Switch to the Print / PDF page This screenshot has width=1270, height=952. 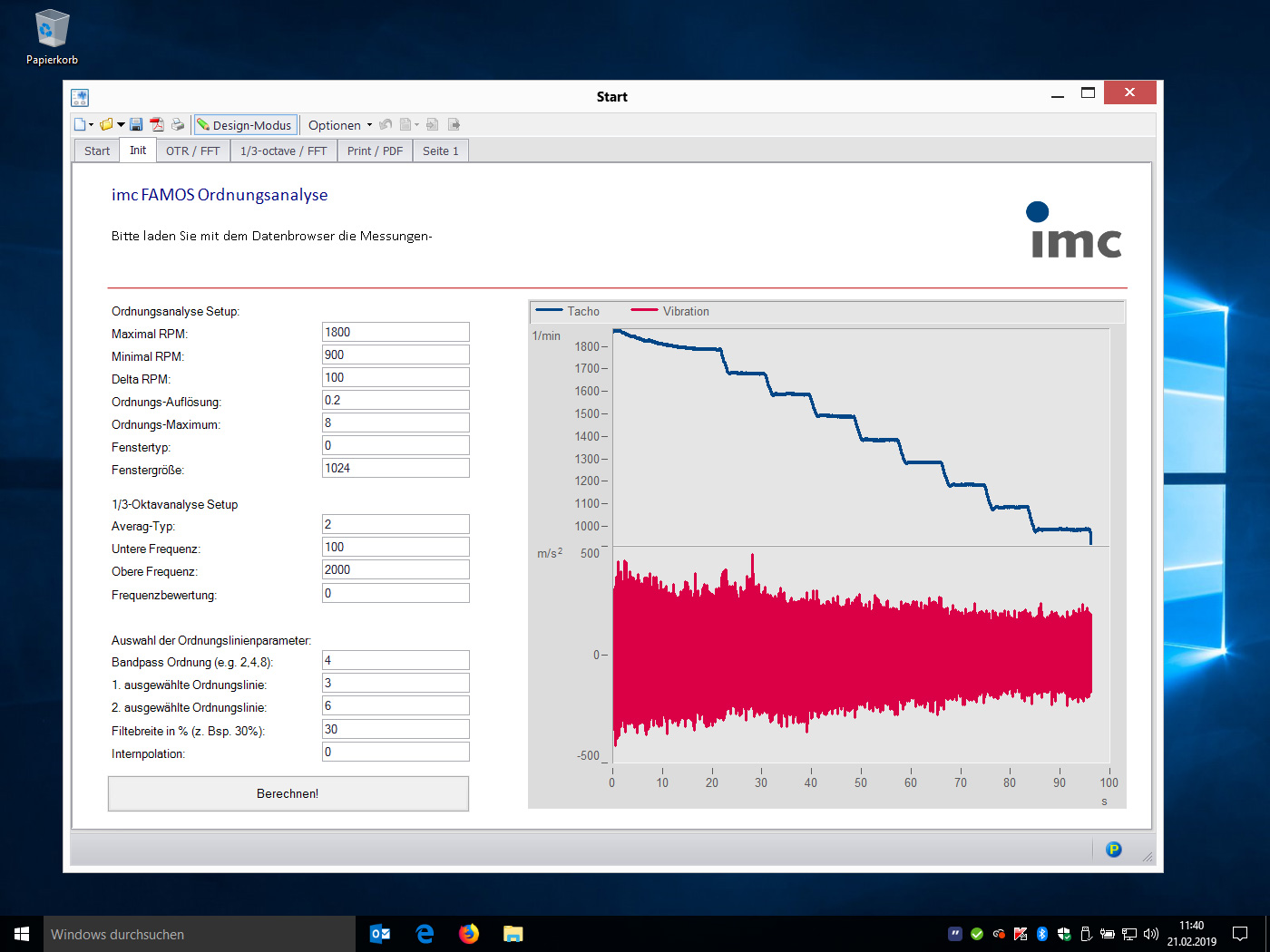tap(375, 150)
